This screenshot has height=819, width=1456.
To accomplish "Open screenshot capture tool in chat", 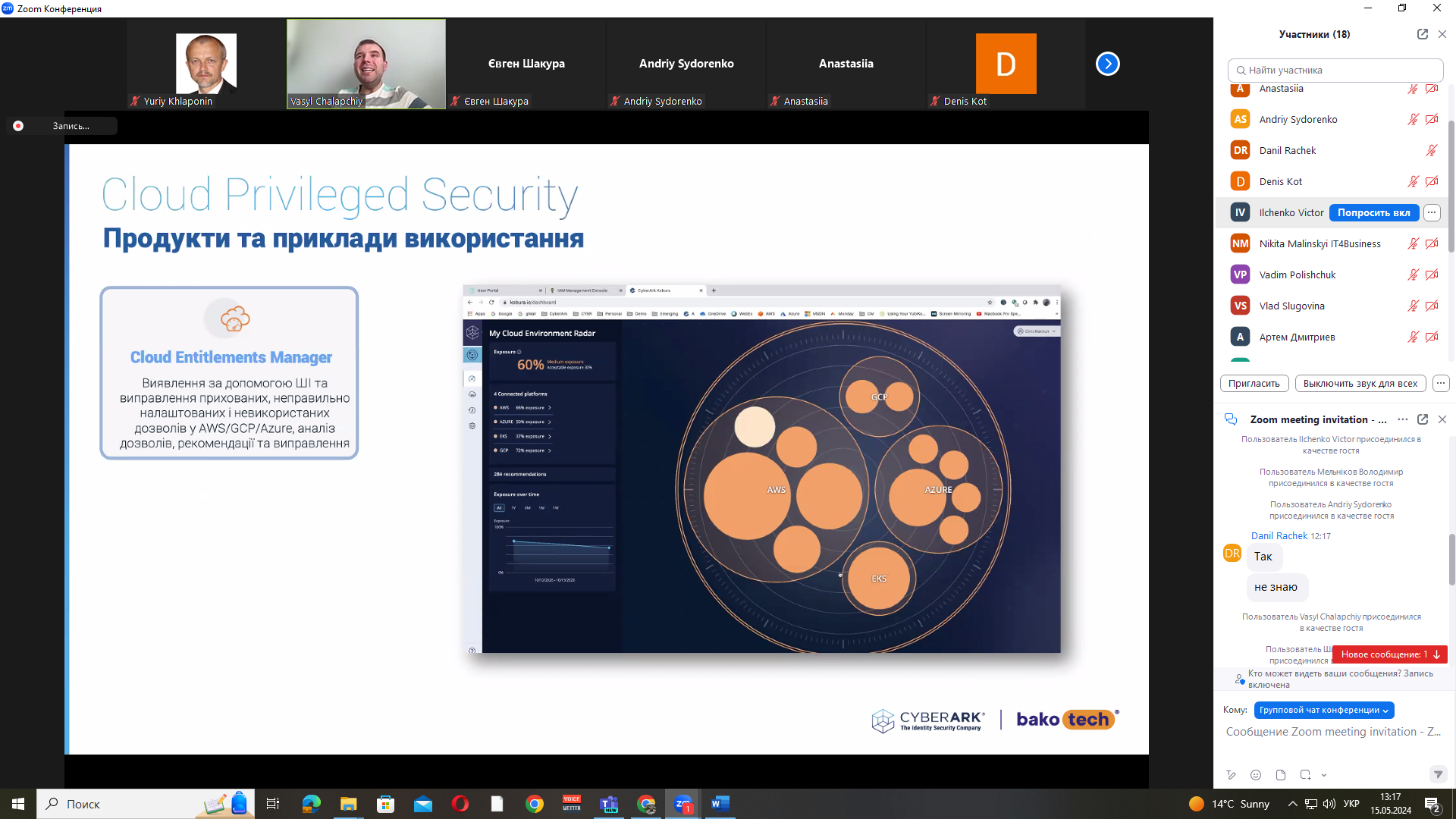I will click(x=1305, y=775).
